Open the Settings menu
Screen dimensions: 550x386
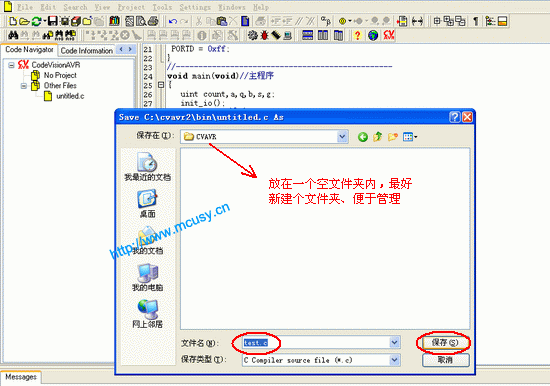pos(195,7)
